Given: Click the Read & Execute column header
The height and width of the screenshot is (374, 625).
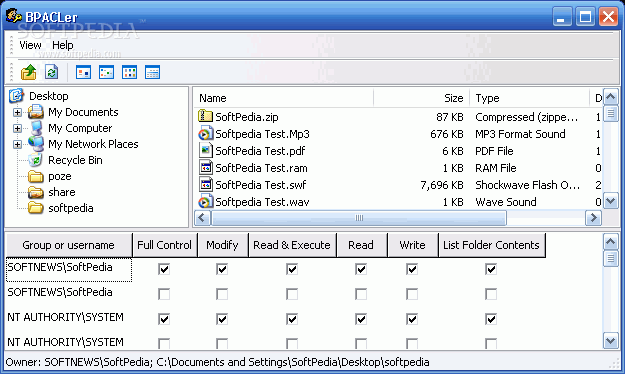Looking at the screenshot, I should click(292, 245).
